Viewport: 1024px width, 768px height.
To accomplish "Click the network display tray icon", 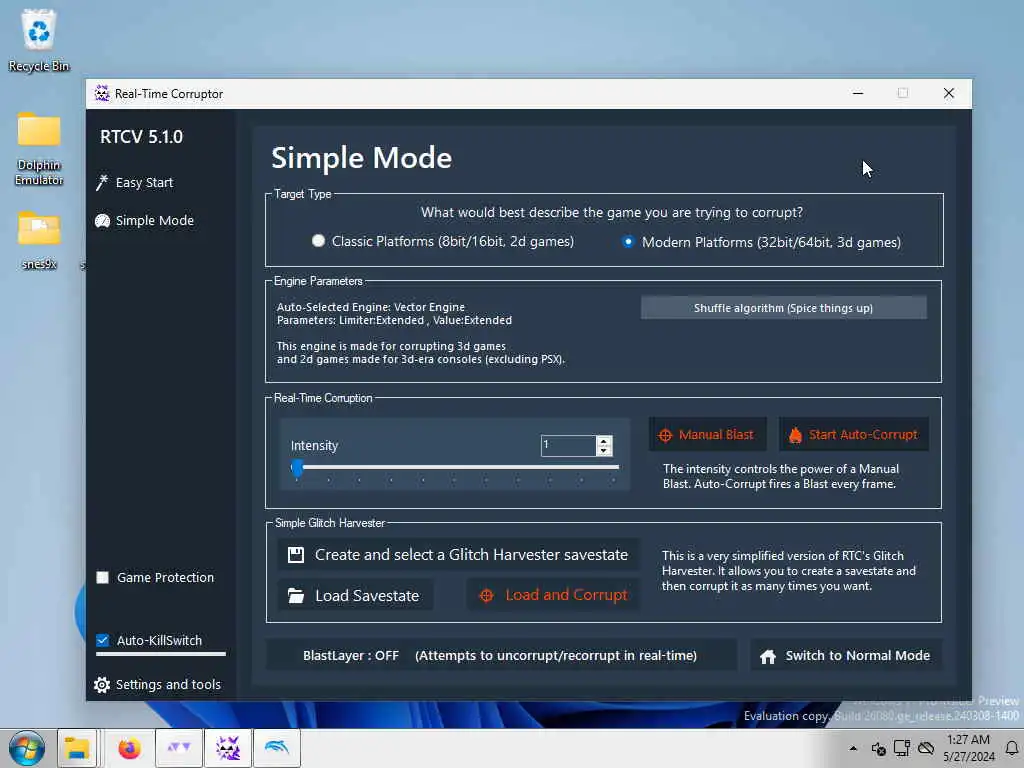I will pos(902,748).
